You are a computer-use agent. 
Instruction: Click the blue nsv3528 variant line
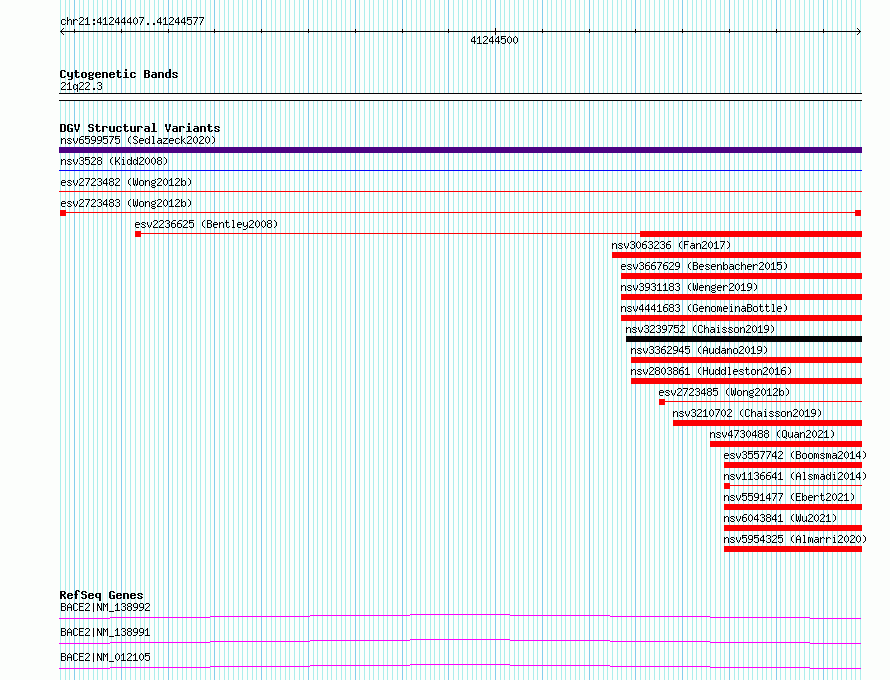pos(460,170)
